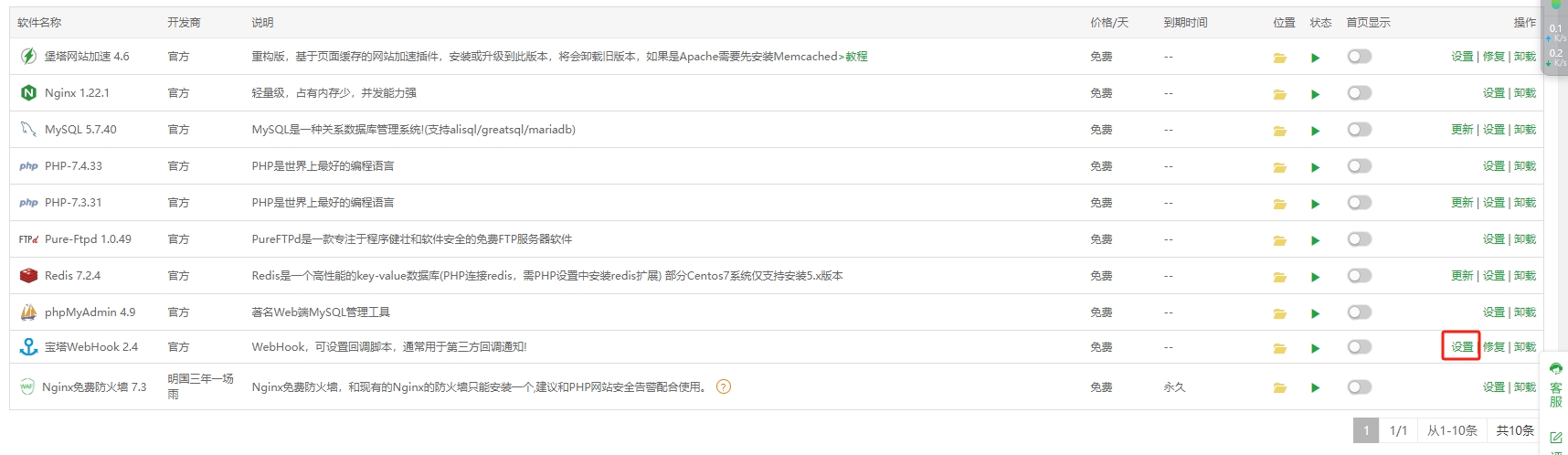Click 卸载 for PHP-7.3.31
Viewport: 1568px width, 455px height.
coord(1525,203)
